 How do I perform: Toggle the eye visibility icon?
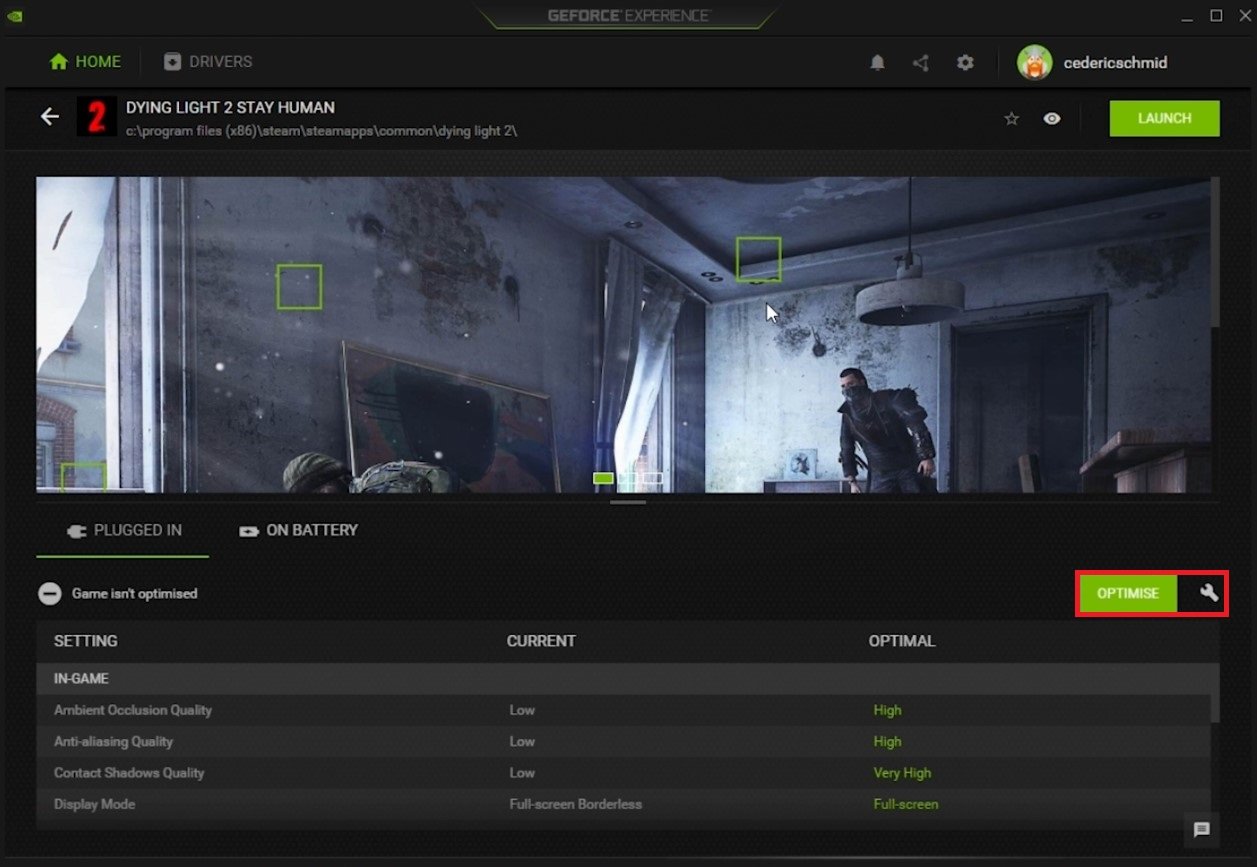(1052, 118)
